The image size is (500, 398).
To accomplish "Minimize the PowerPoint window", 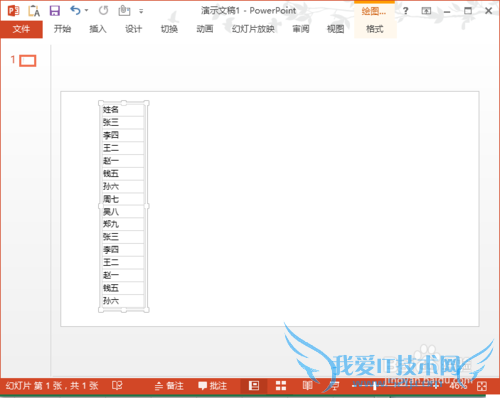I will point(447,11).
